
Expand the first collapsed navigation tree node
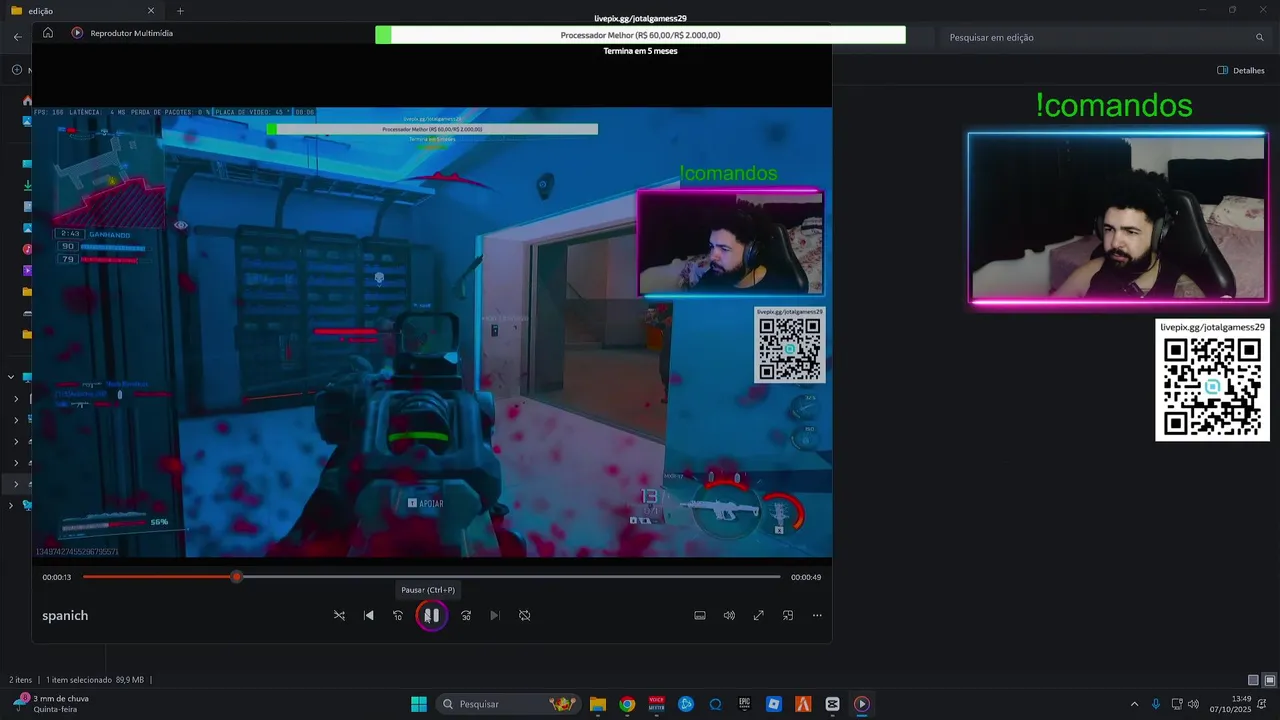[15, 399]
